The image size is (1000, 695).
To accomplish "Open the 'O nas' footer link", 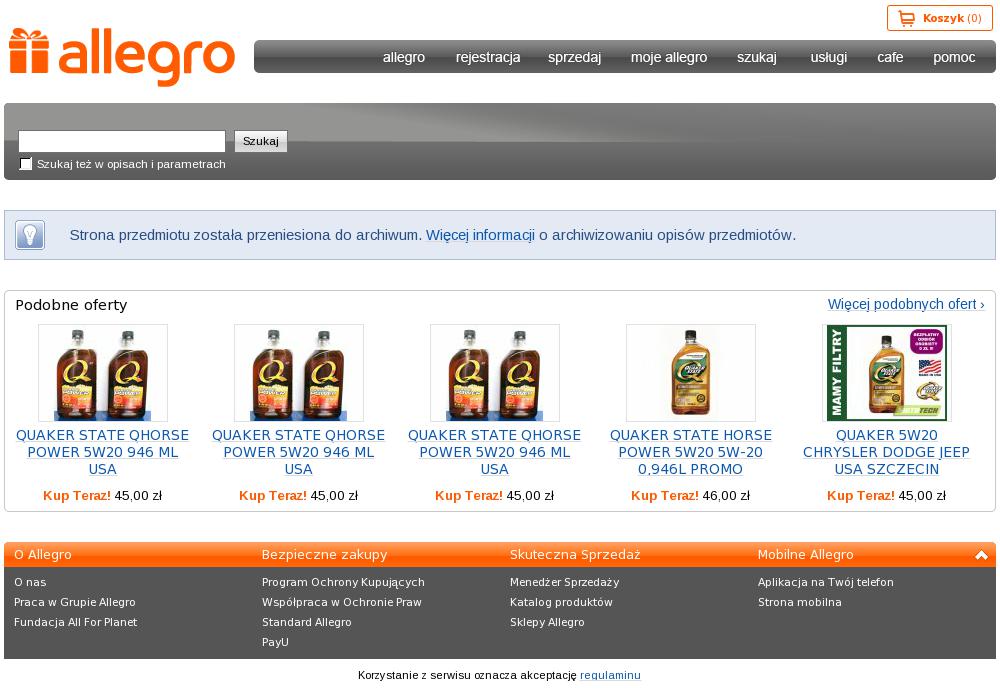I will (30, 582).
